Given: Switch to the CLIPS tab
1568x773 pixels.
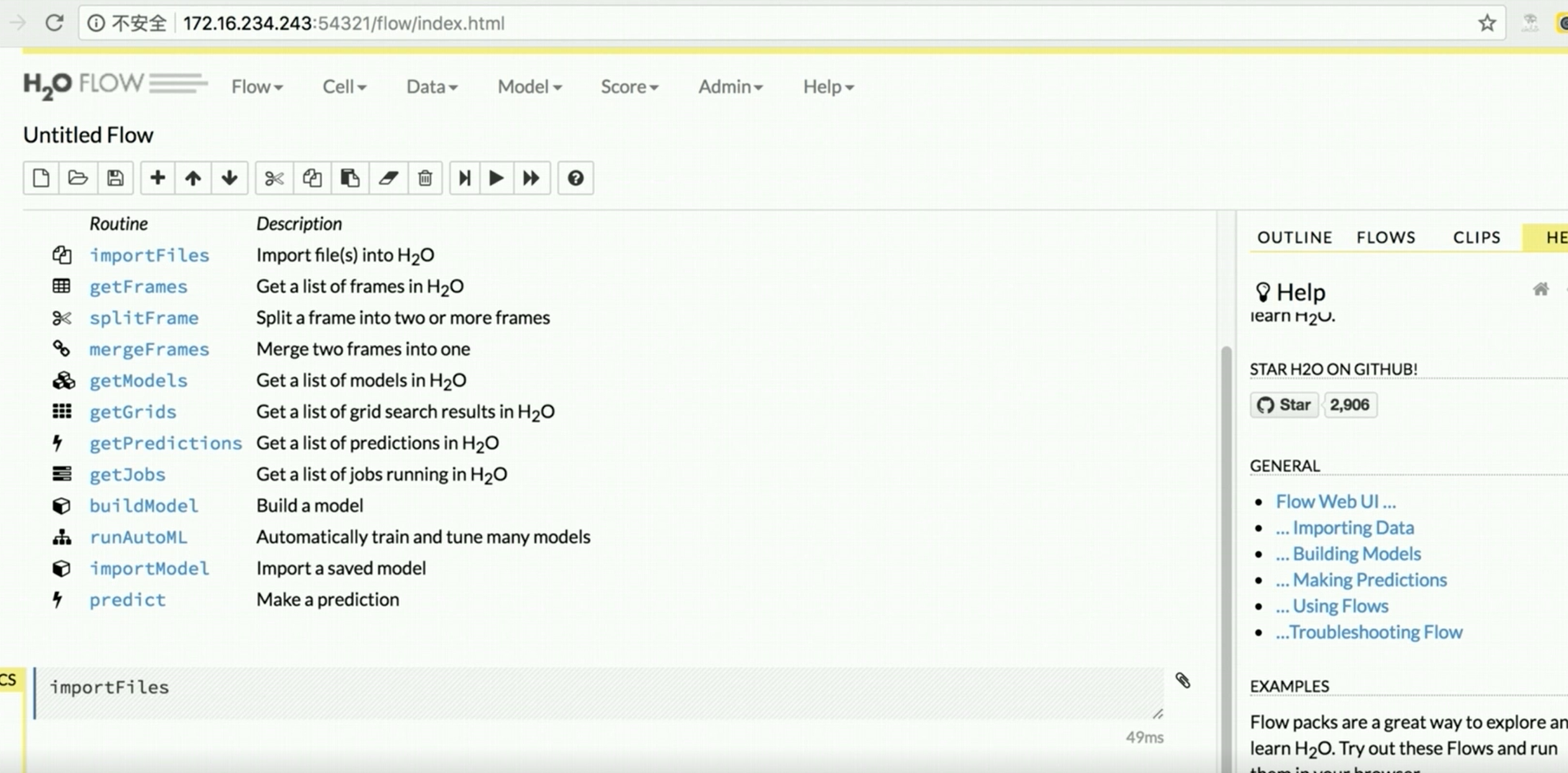Looking at the screenshot, I should [1477, 237].
